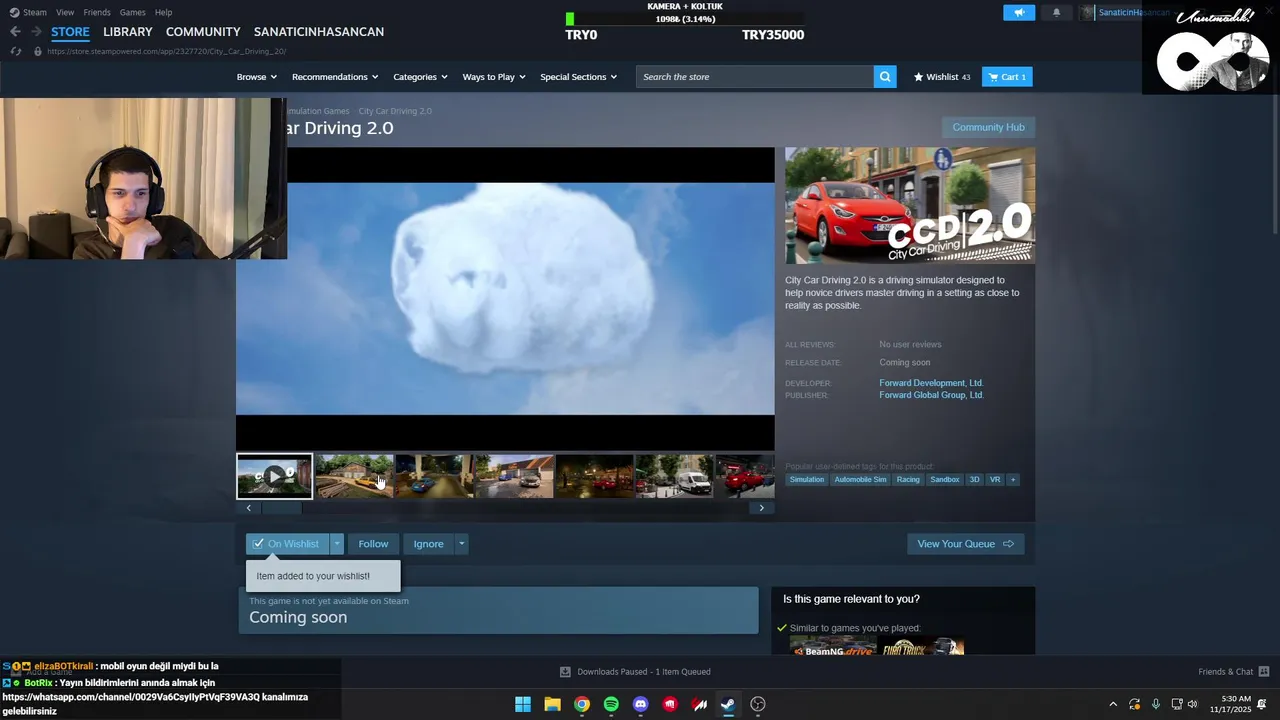
Task: Expand the On Wishlist dropdown arrow
Action: [337, 544]
